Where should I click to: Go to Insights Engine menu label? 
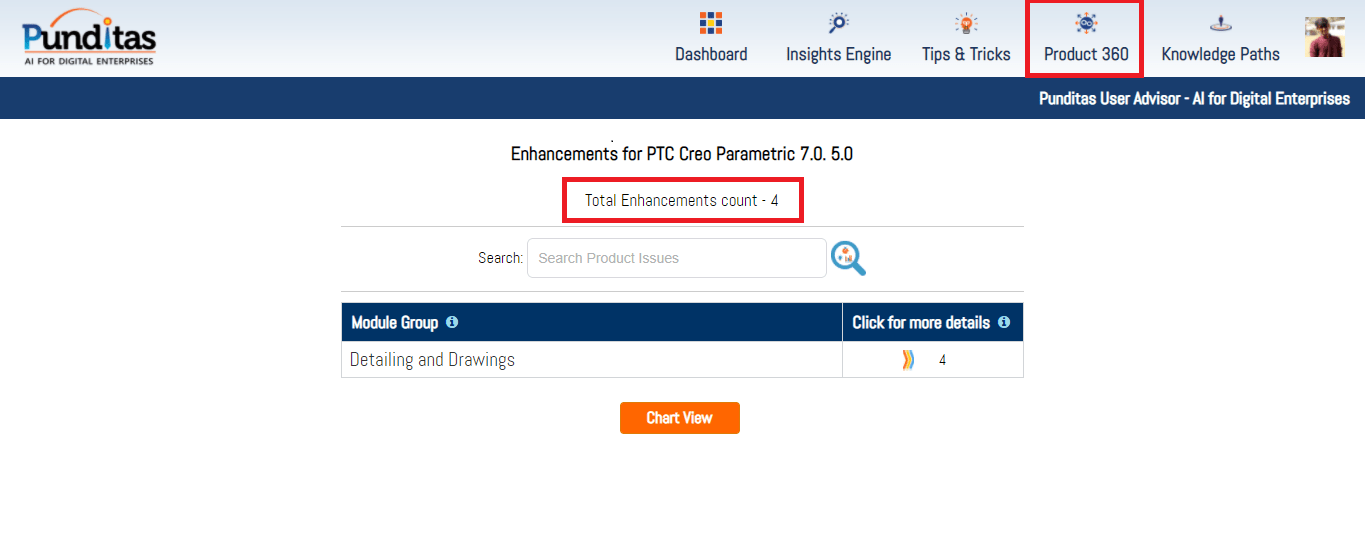coord(838,55)
